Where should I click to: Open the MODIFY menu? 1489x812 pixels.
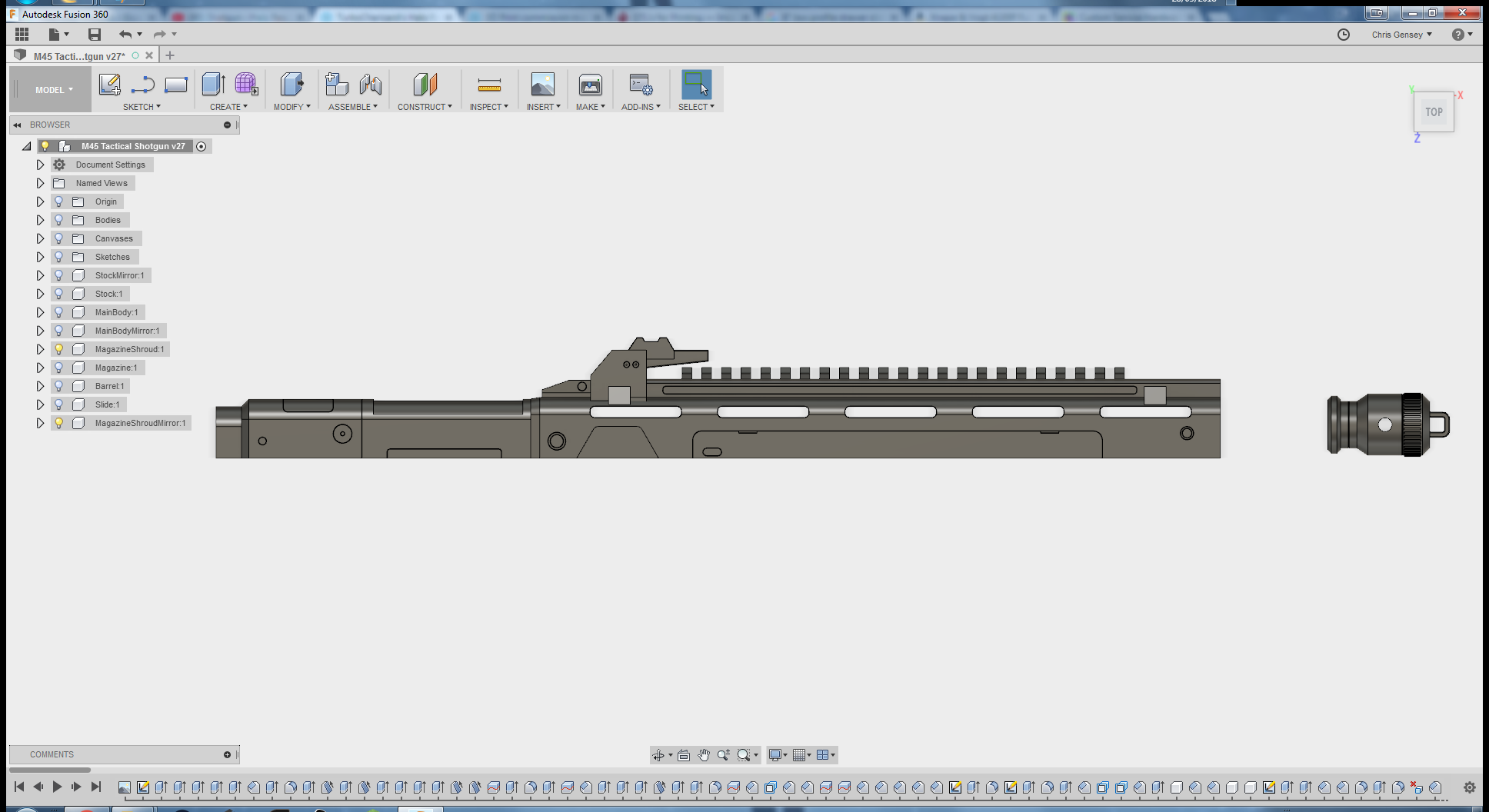[x=291, y=107]
